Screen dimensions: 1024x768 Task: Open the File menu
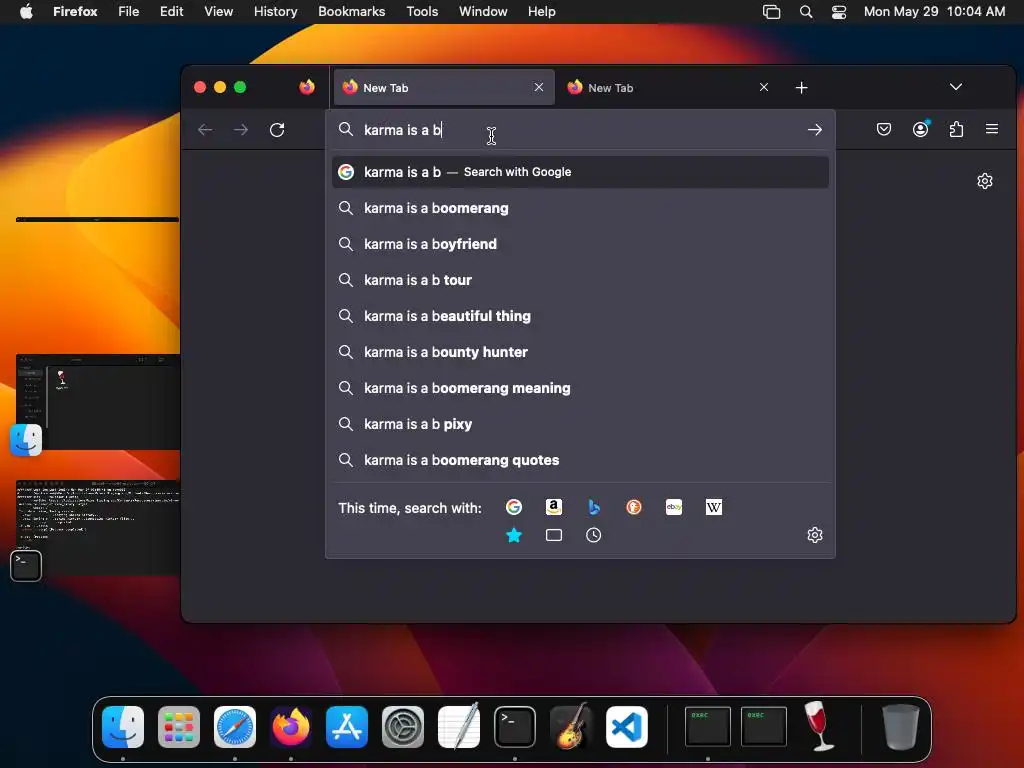click(129, 12)
